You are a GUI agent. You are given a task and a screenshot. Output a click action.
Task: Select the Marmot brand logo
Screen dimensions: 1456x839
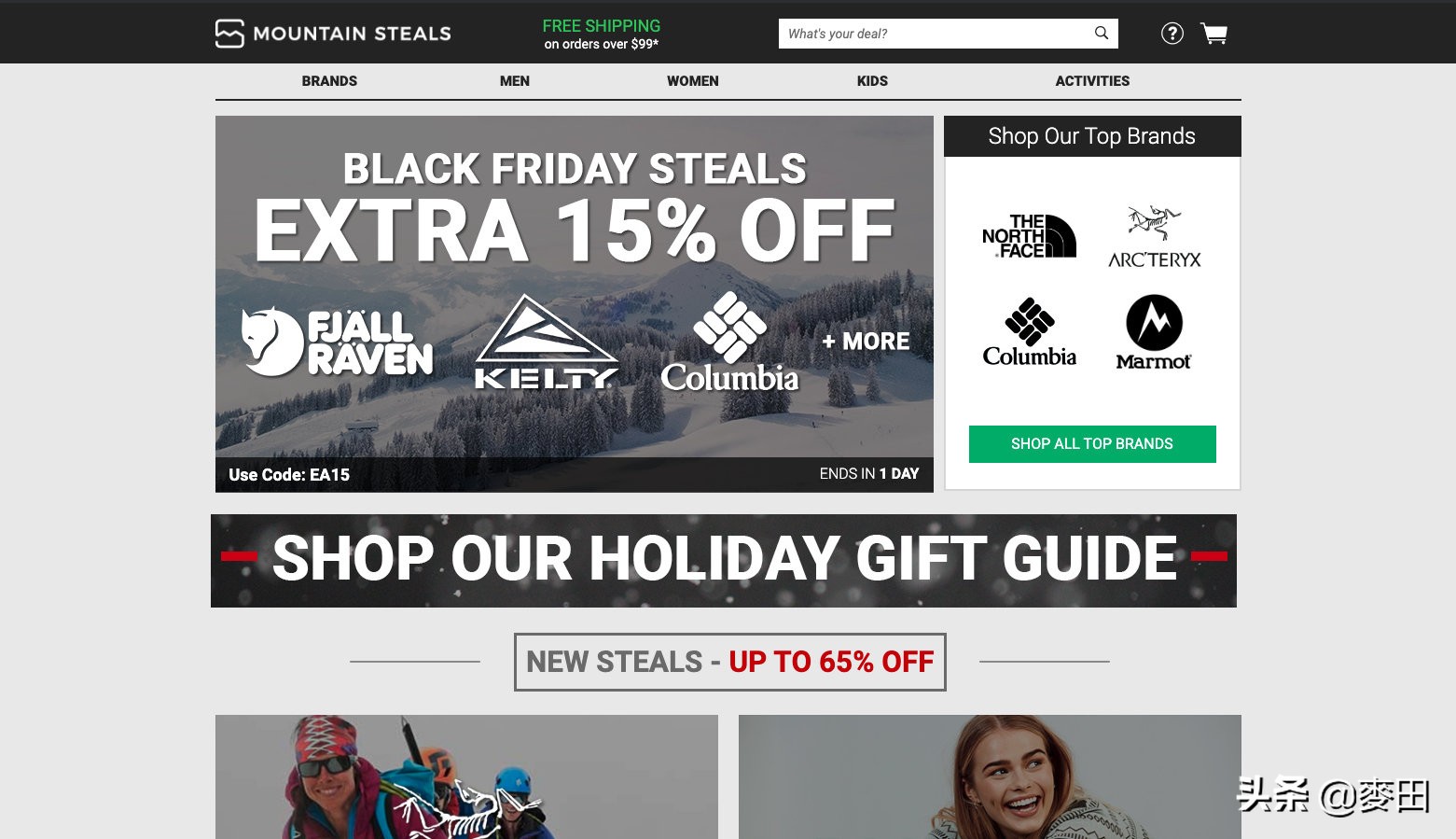[1154, 332]
